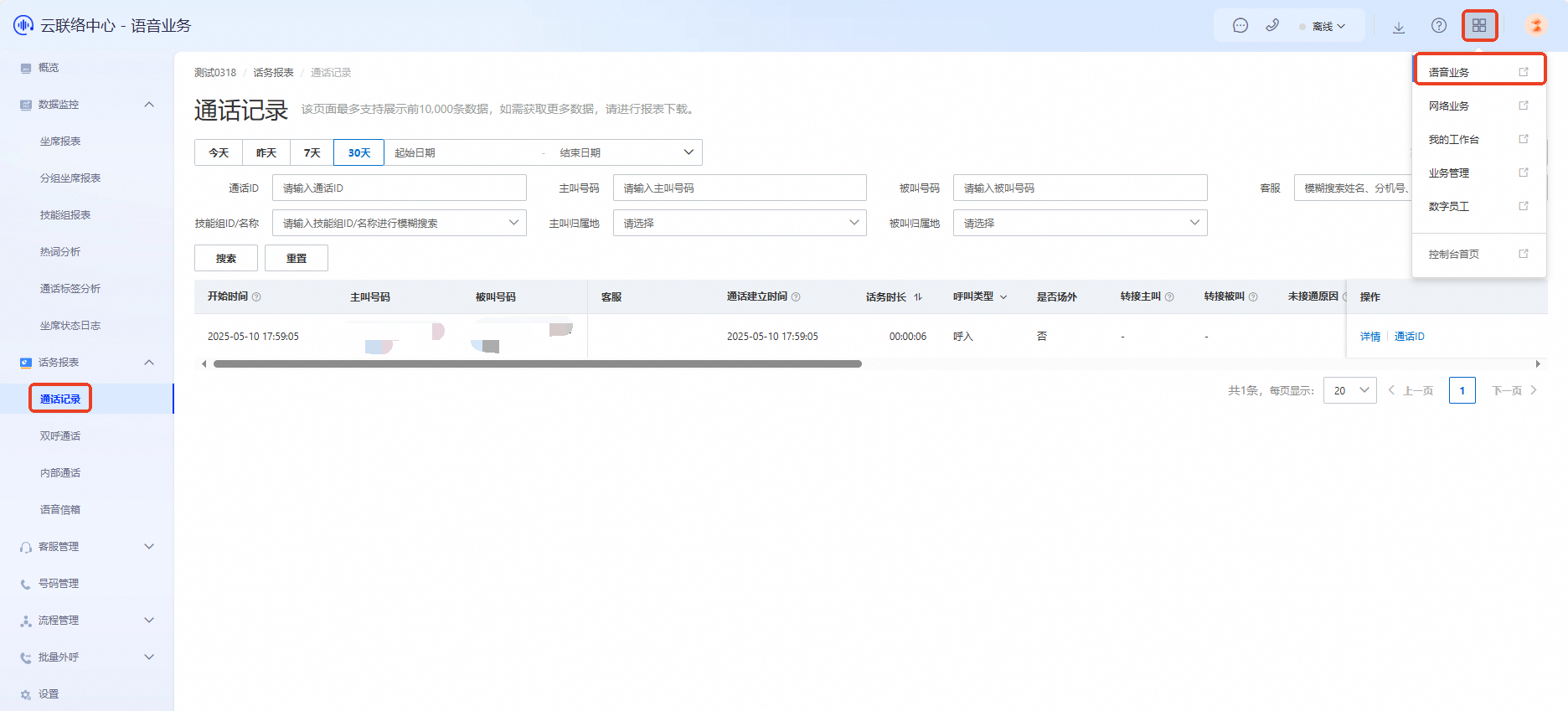The image size is (1568, 711).
Task: Open the 被叫归属地 select dropdown
Action: [1081, 223]
